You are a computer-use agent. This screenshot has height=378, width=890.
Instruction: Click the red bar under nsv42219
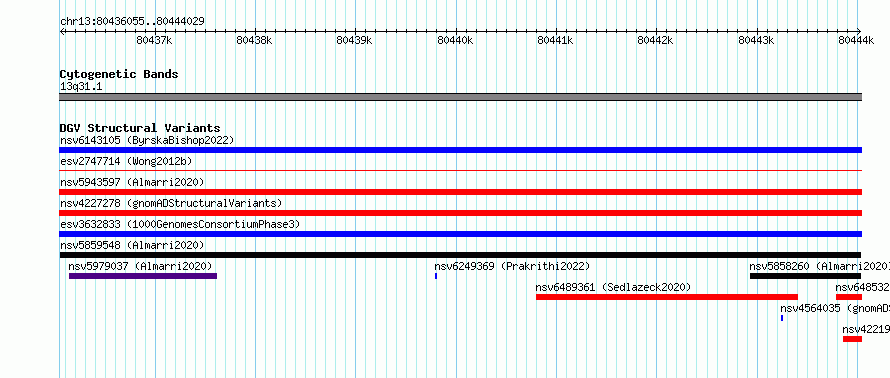(x=853, y=339)
